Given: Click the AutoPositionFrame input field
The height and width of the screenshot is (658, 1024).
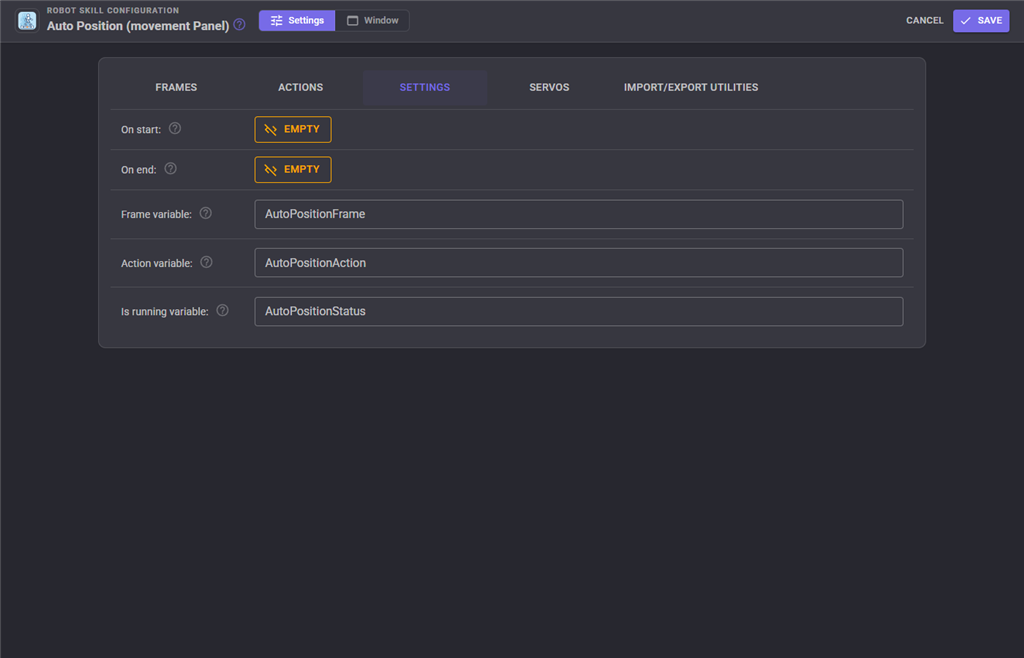Looking at the screenshot, I should tap(579, 214).
